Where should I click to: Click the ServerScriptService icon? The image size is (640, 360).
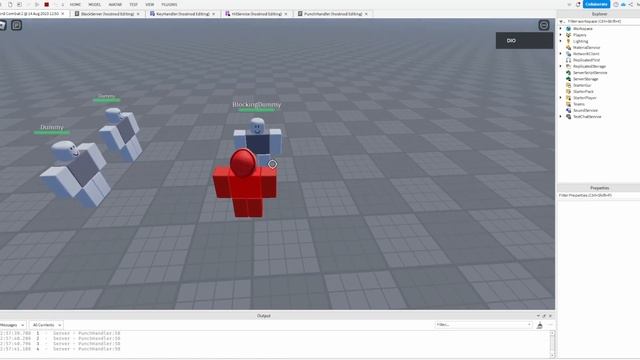click(568, 73)
